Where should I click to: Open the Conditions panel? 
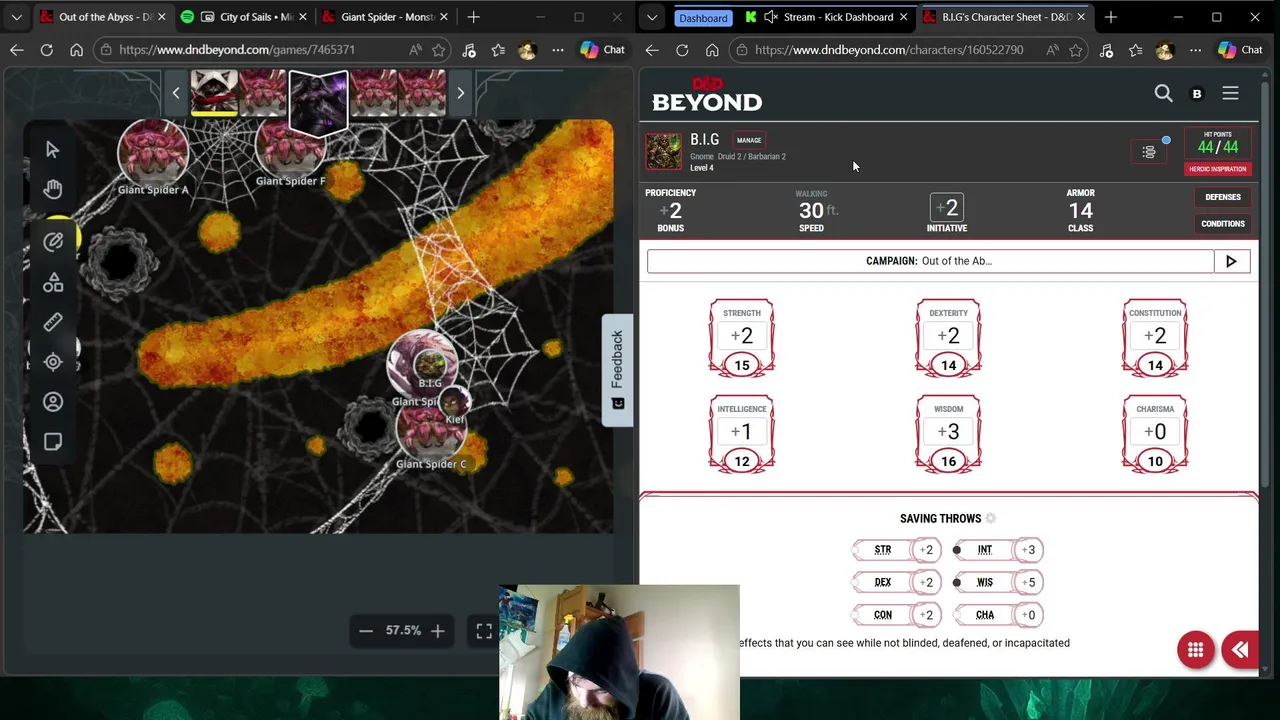point(1223,224)
